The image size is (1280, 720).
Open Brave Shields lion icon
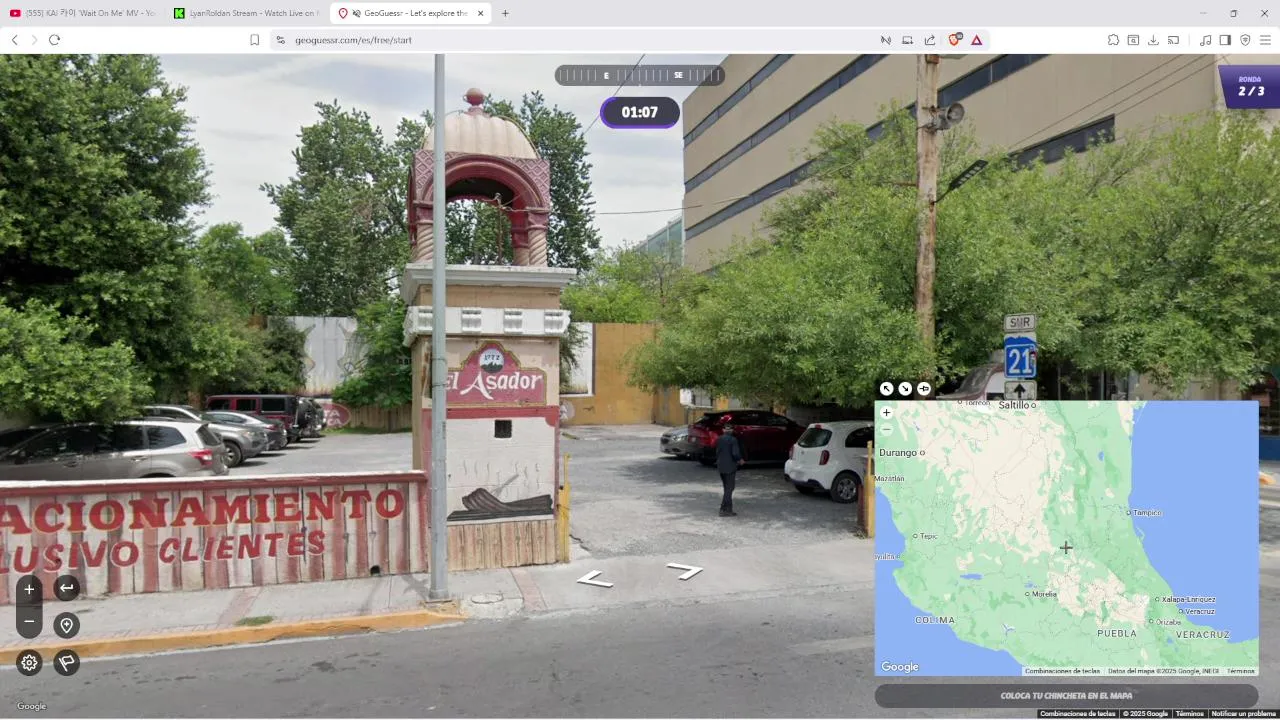pyautogui.click(x=954, y=40)
